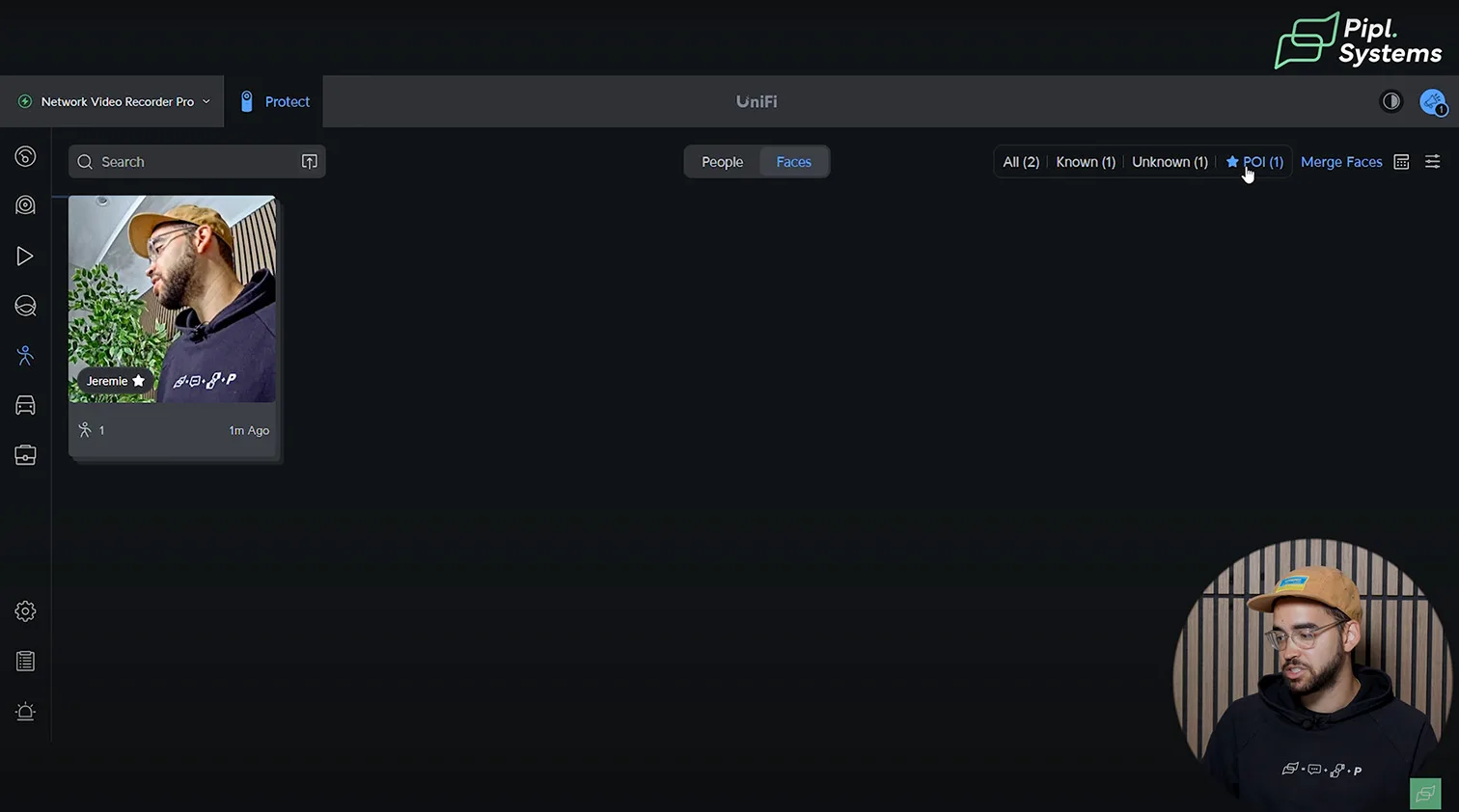The image size is (1459, 812).
Task: Open the cameras devices sidebar icon
Action: 25,205
